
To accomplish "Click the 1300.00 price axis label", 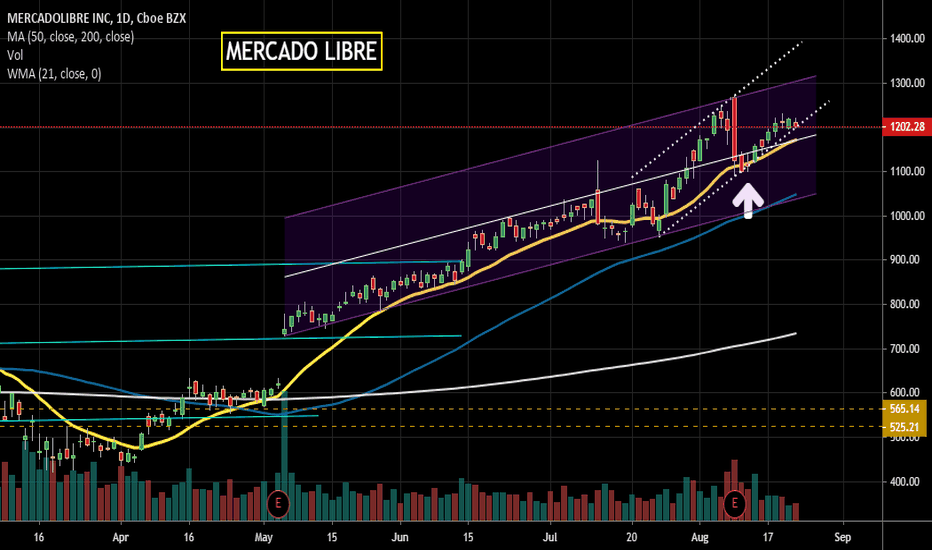I will coord(907,83).
